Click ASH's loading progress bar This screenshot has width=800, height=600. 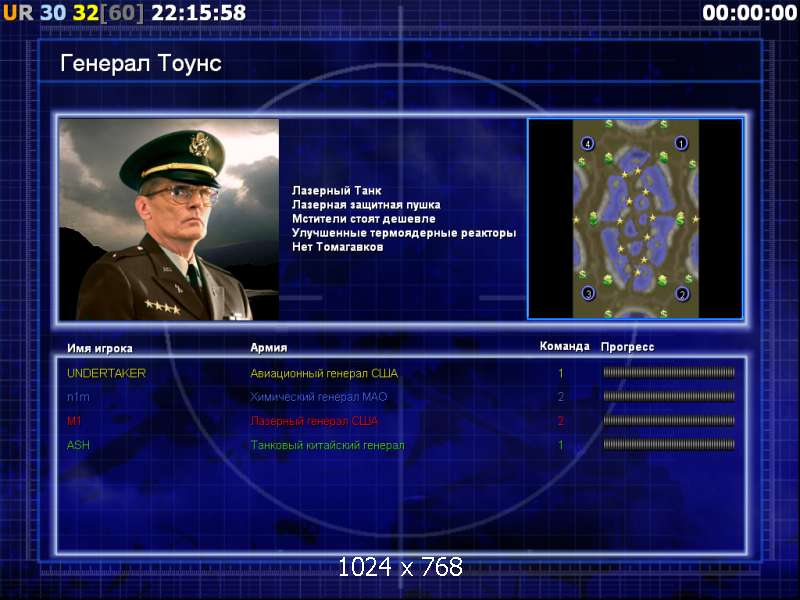click(x=669, y=444)
